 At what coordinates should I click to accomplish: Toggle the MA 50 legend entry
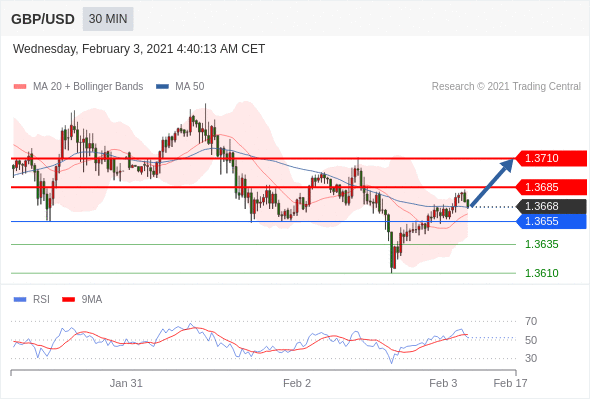click(x=180, y=87)
